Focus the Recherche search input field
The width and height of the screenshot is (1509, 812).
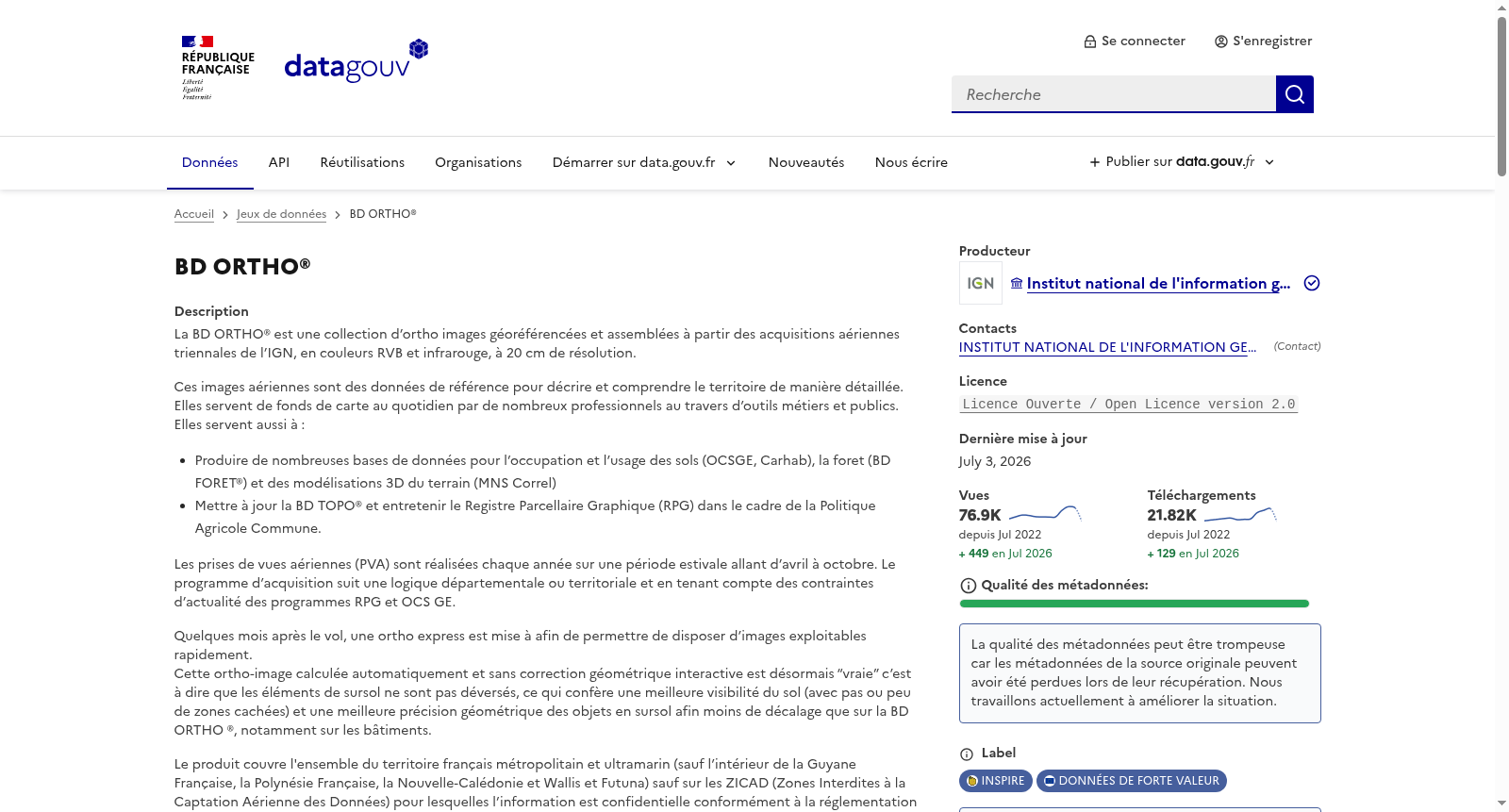1114,94
